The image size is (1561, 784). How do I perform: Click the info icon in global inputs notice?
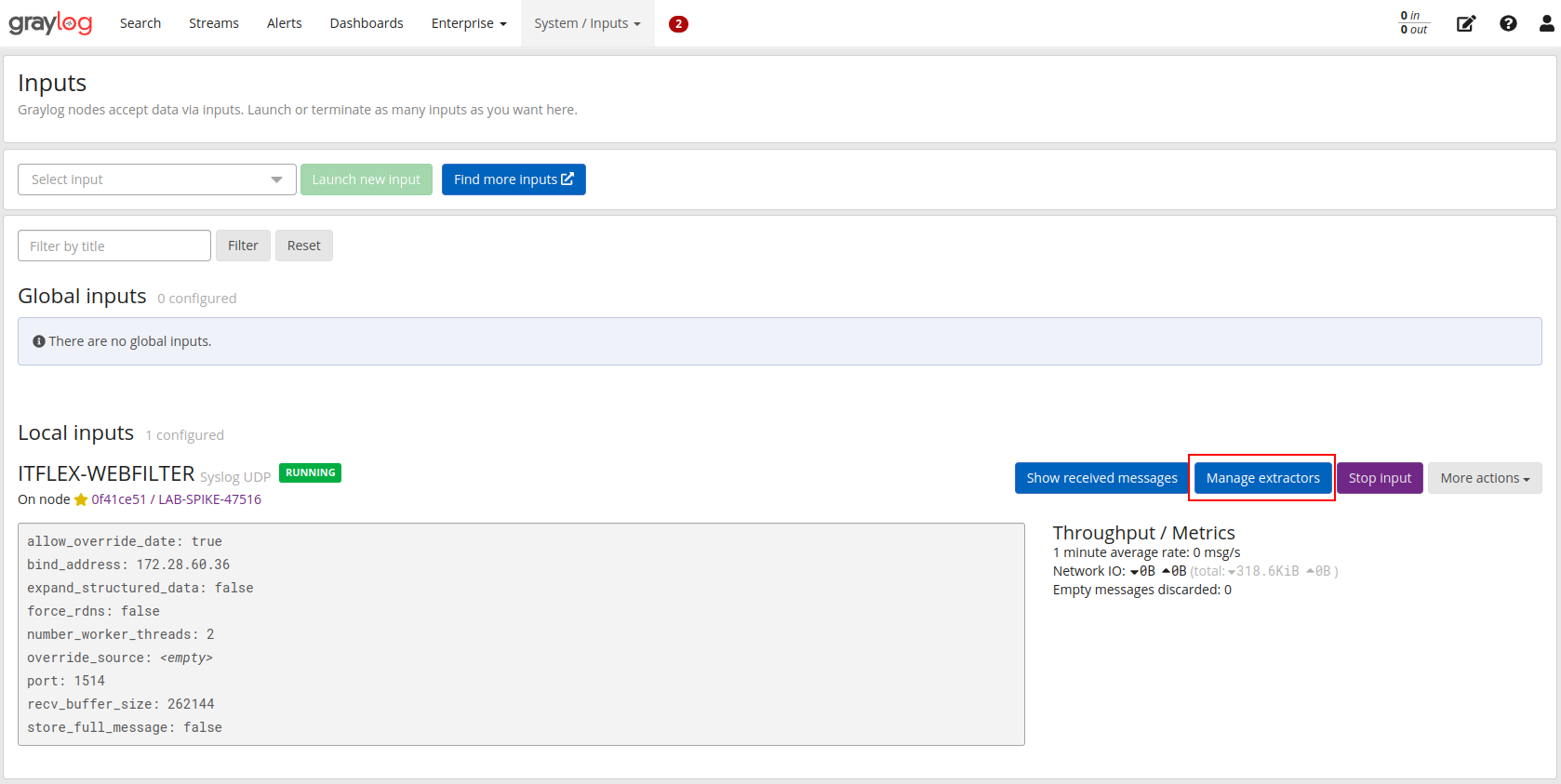click(39, 341)
